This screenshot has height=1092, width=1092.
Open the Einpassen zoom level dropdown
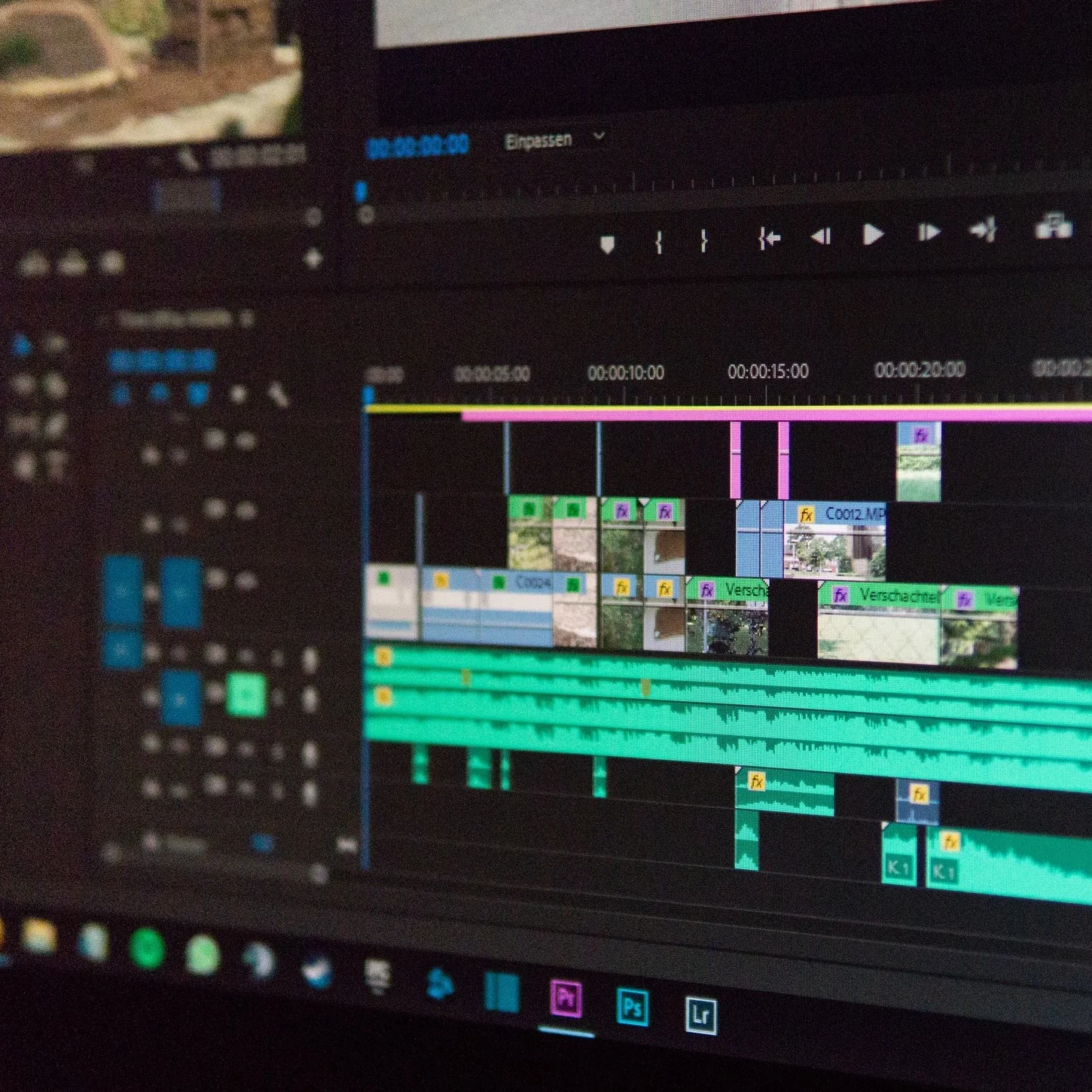click(x=554, y=139)
